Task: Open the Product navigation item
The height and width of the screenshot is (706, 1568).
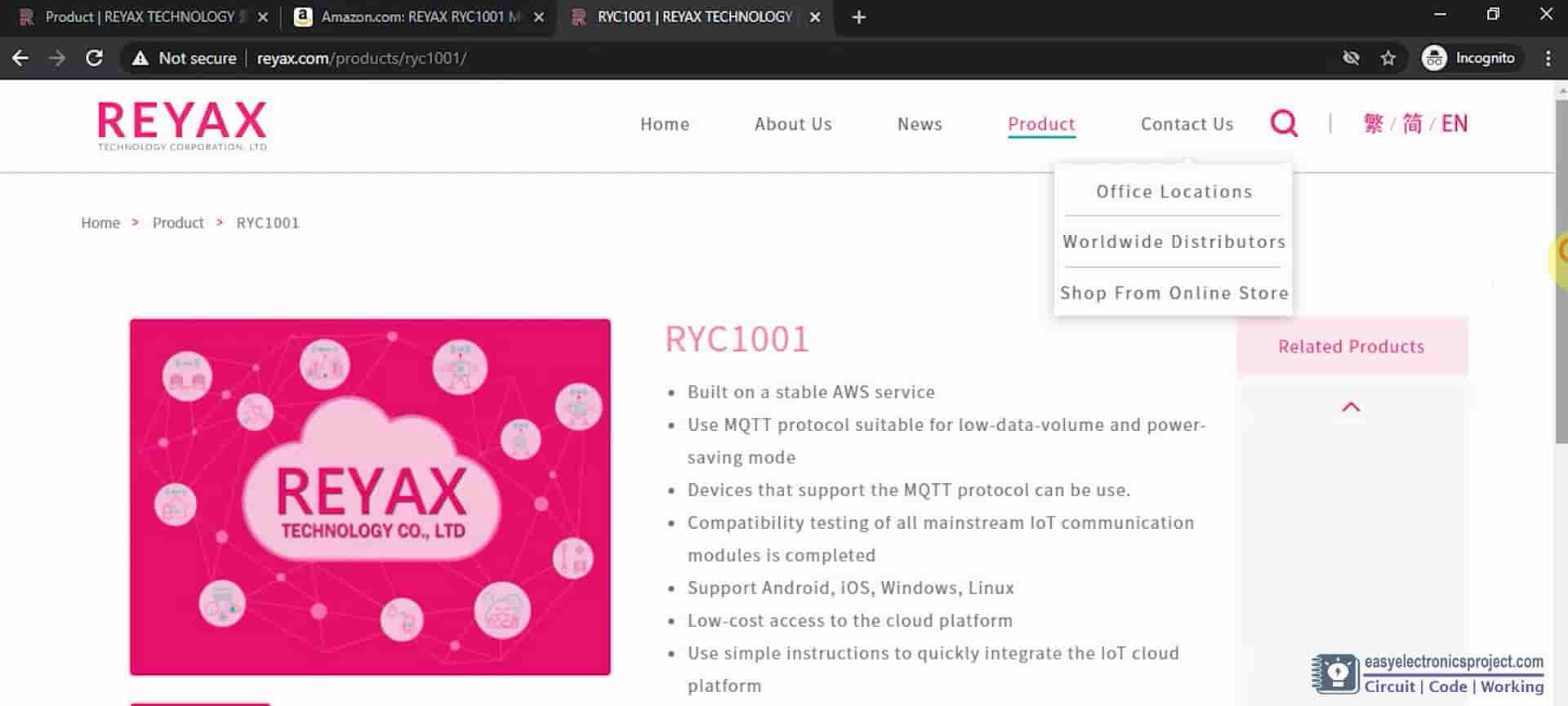Action: pos(1041,124)
